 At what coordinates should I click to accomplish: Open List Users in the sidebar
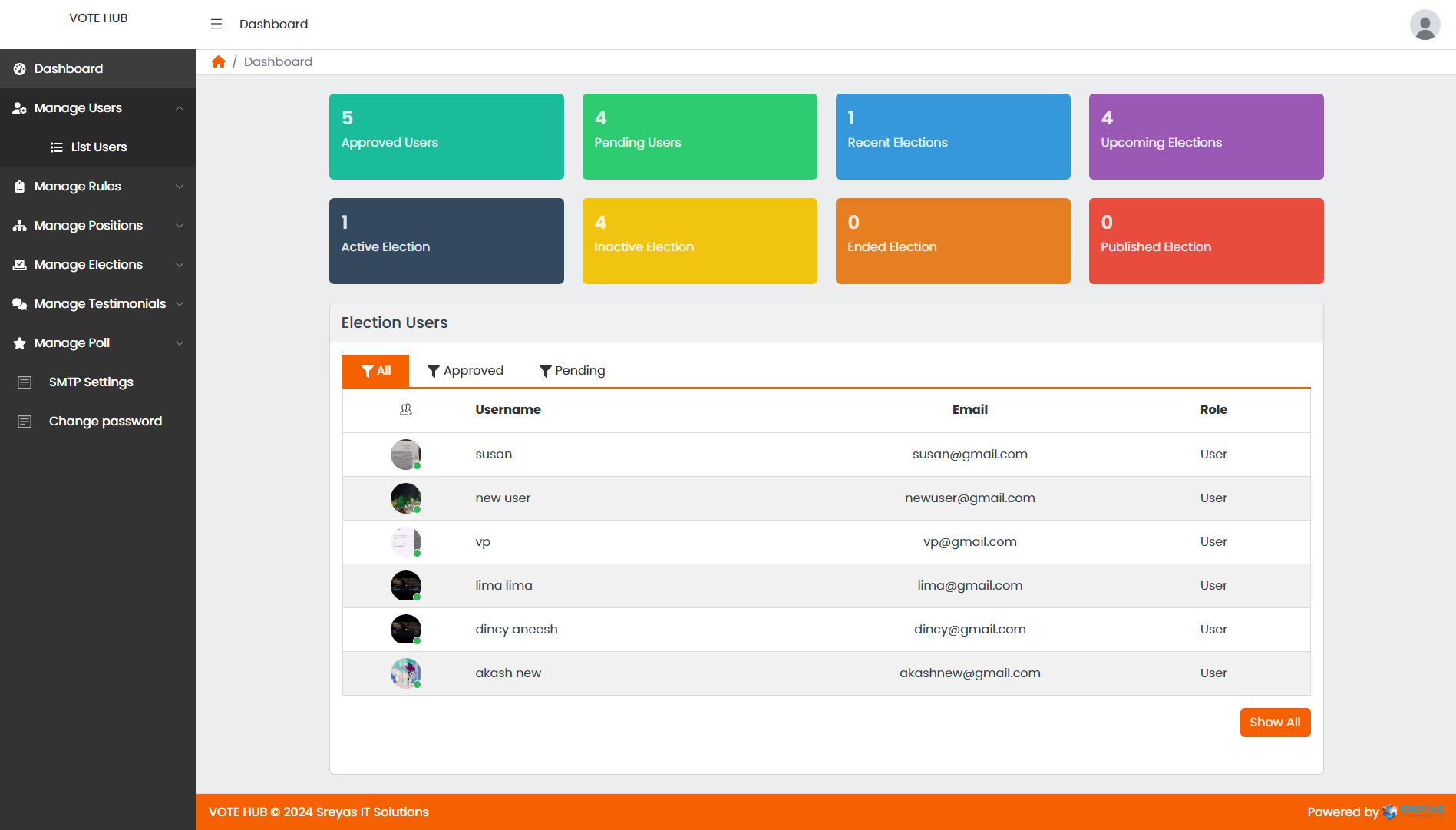[98, 147]
